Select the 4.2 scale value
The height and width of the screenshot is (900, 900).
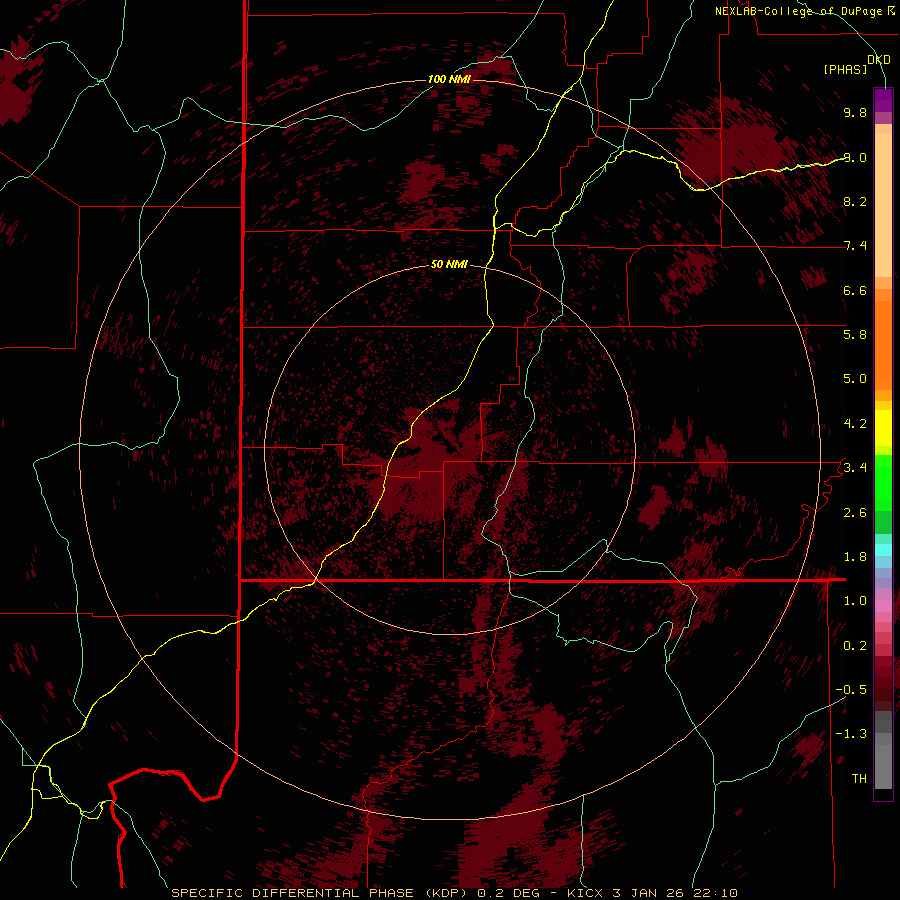pyautogui.click(x=855, y=423)
